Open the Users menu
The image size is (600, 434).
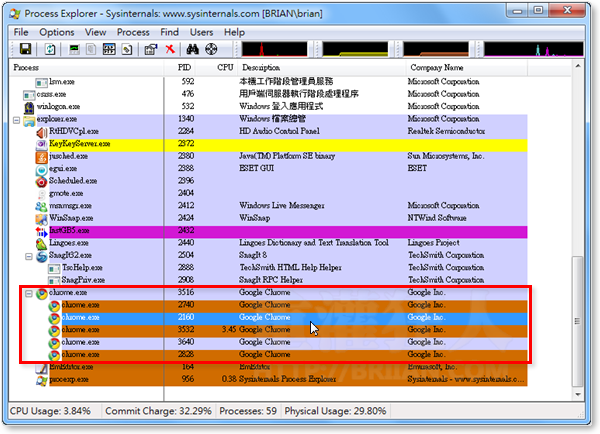pyautogui.click(x=201, y=32)
